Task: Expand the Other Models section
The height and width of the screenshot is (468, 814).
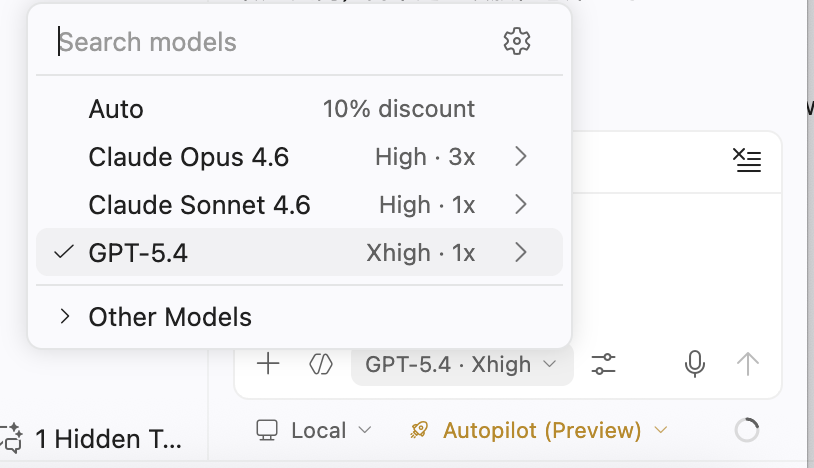Action: point(170,317)
